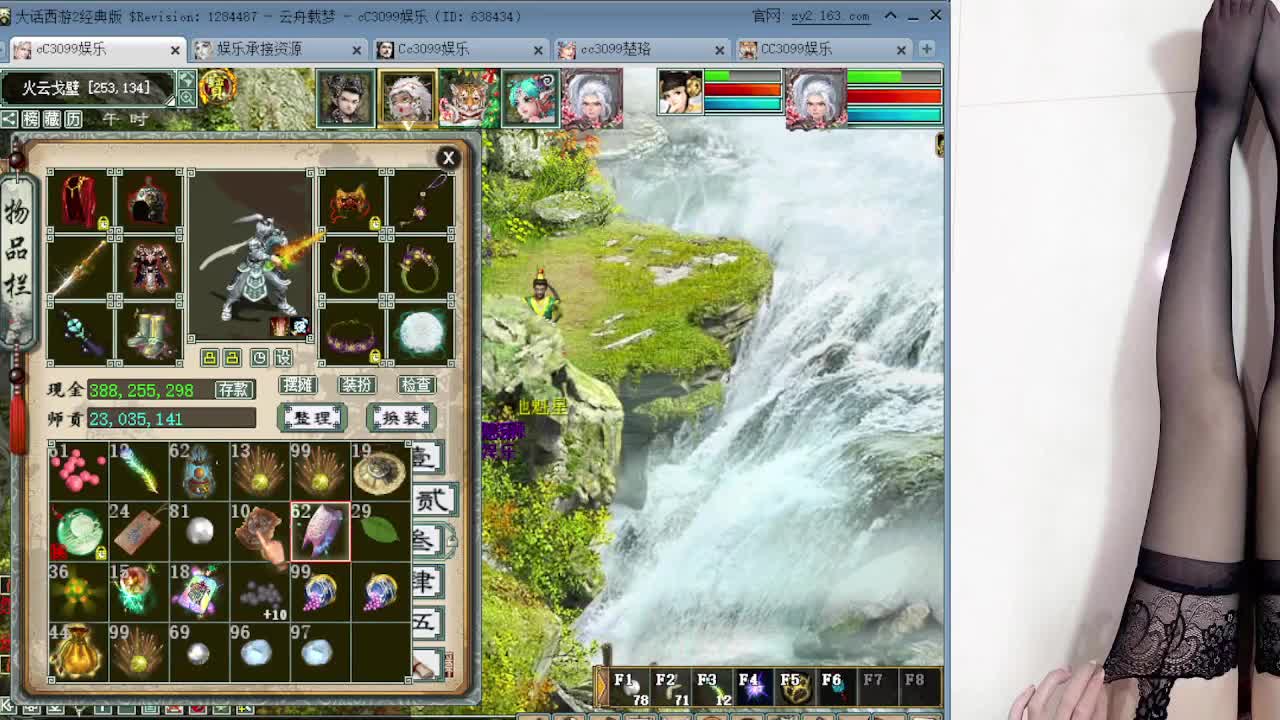Select the dark-haired boy portrait

(346, 98)
